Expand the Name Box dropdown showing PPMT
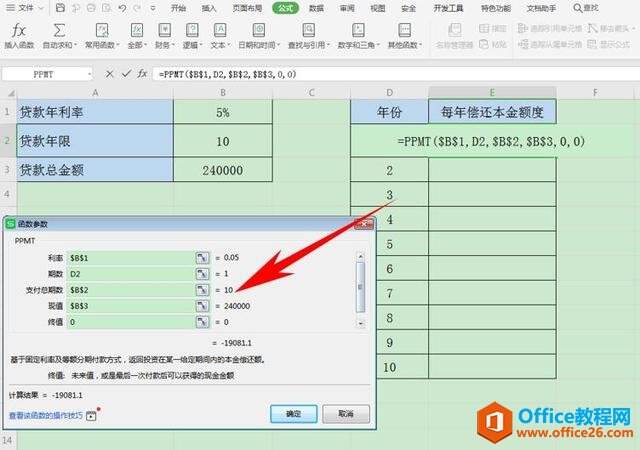The height and width of the screenshot is (450, 640). click(x=89, y=74)
